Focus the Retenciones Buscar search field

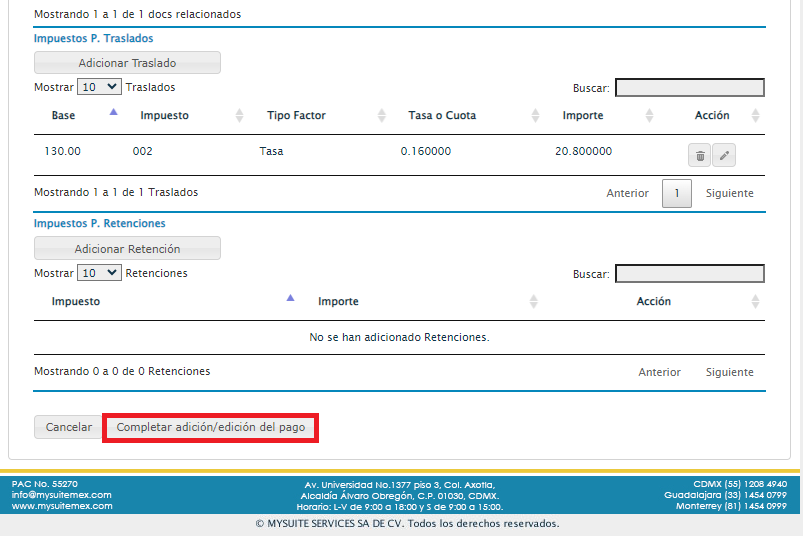[689, 274]
